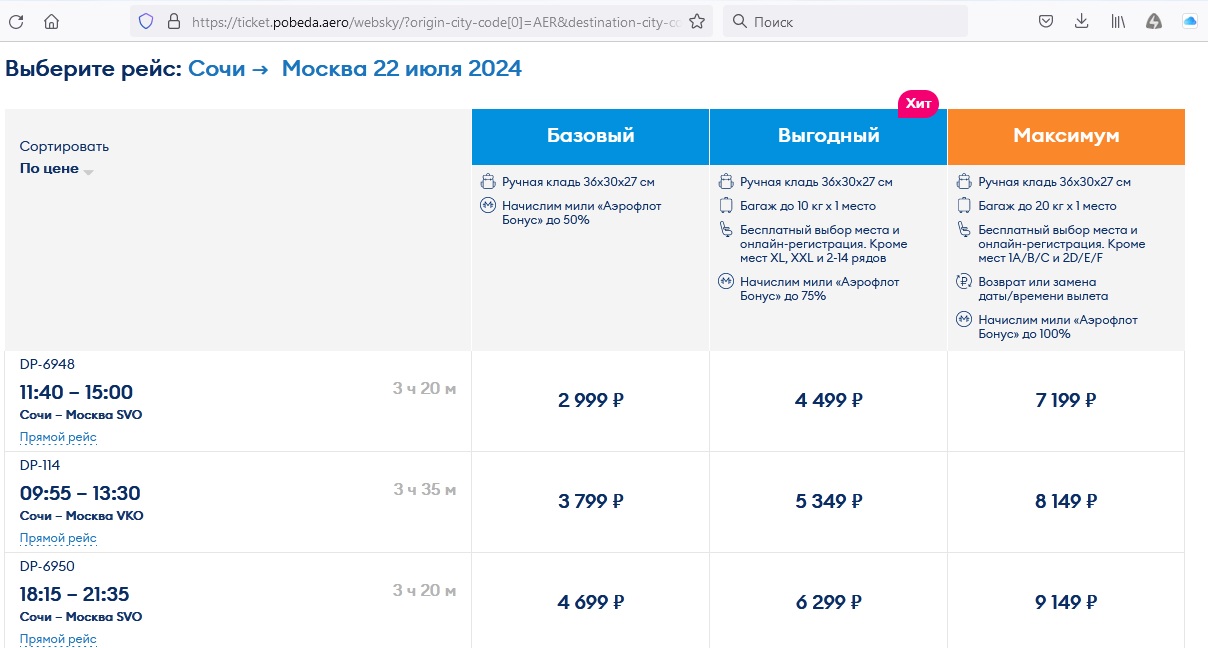The height and width of the screenshot is (648, 1208).
Task: Go to the browser home page
Action: click(52, 21)
